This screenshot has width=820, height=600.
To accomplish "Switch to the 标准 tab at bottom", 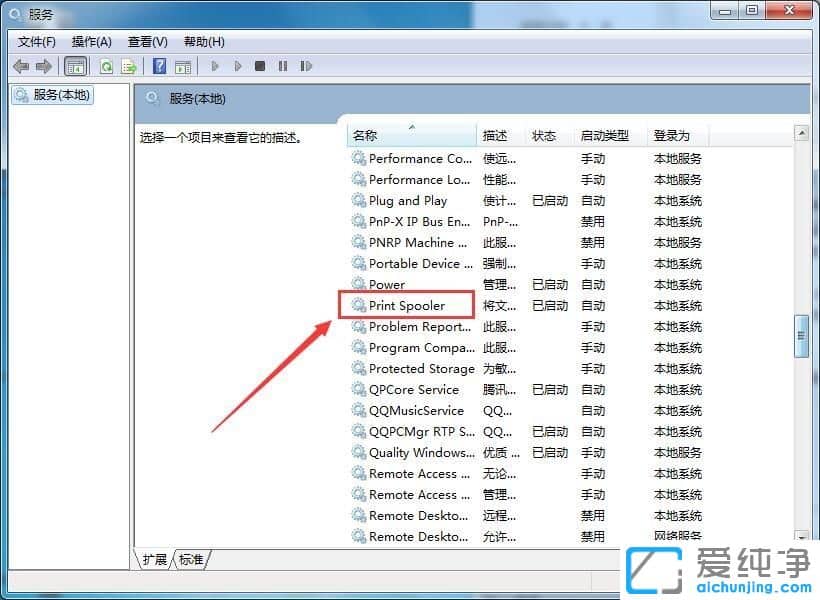I will pyautogui.click(x=190, y=560).
